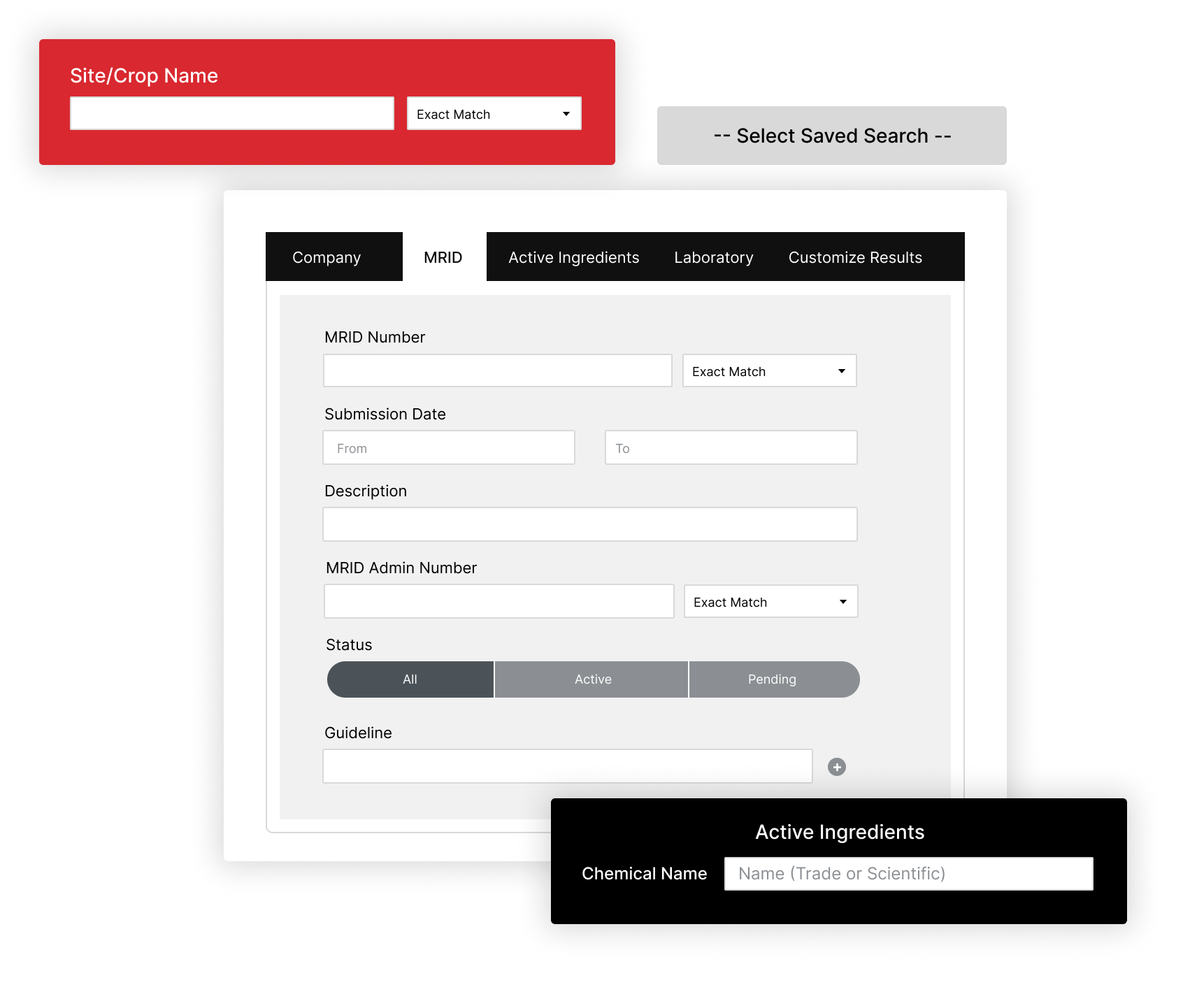1183x1008 pixels.
Task: Click the MRID Number input field
Action: pos(498,370)
